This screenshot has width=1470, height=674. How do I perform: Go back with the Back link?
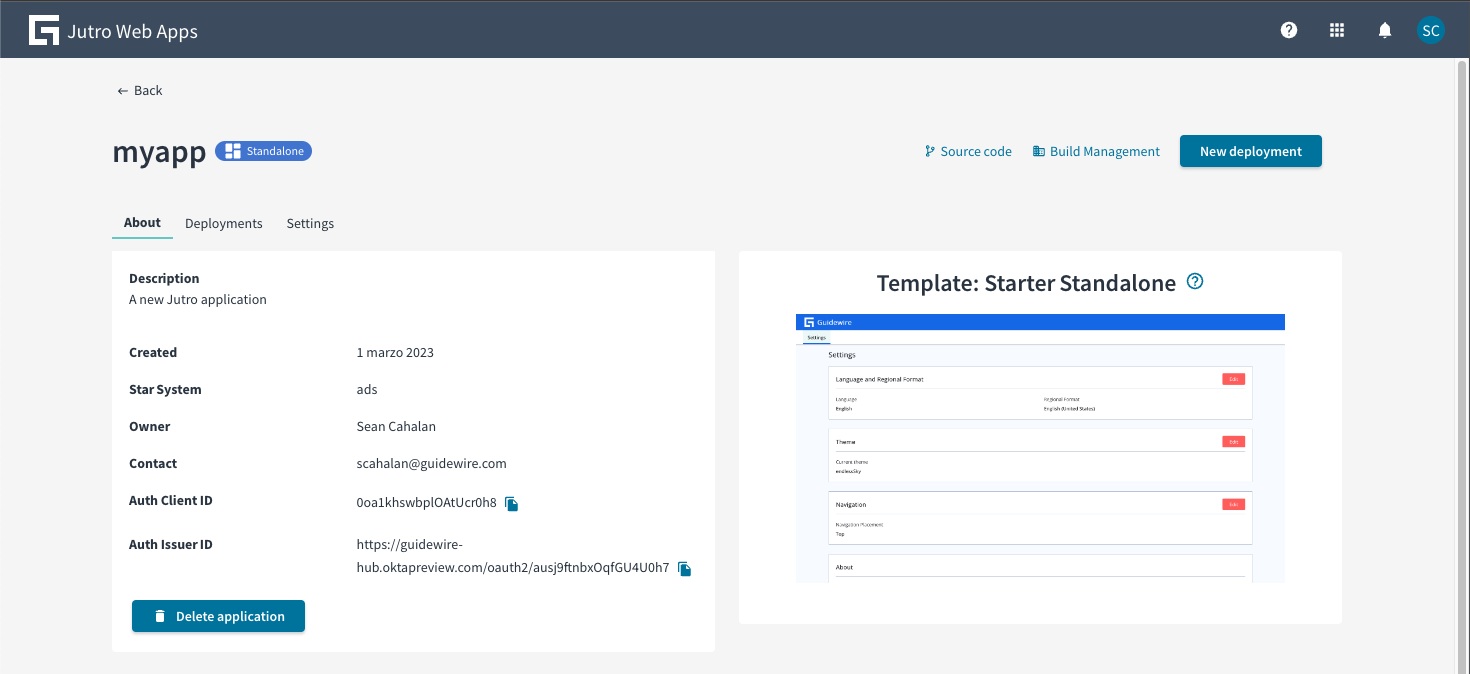click(x=140, y=90)
